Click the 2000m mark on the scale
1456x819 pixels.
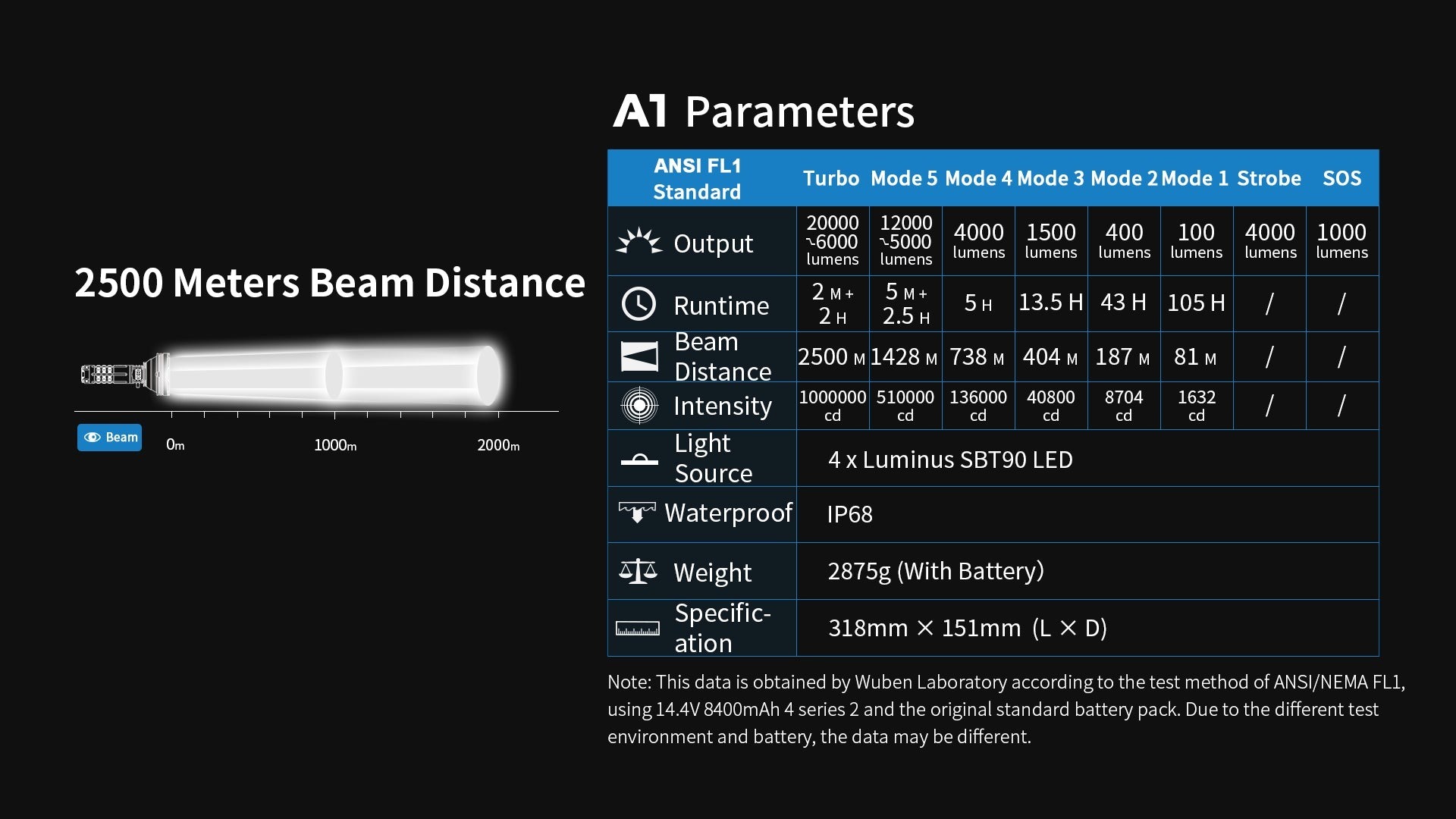click(x=498, y=445)
